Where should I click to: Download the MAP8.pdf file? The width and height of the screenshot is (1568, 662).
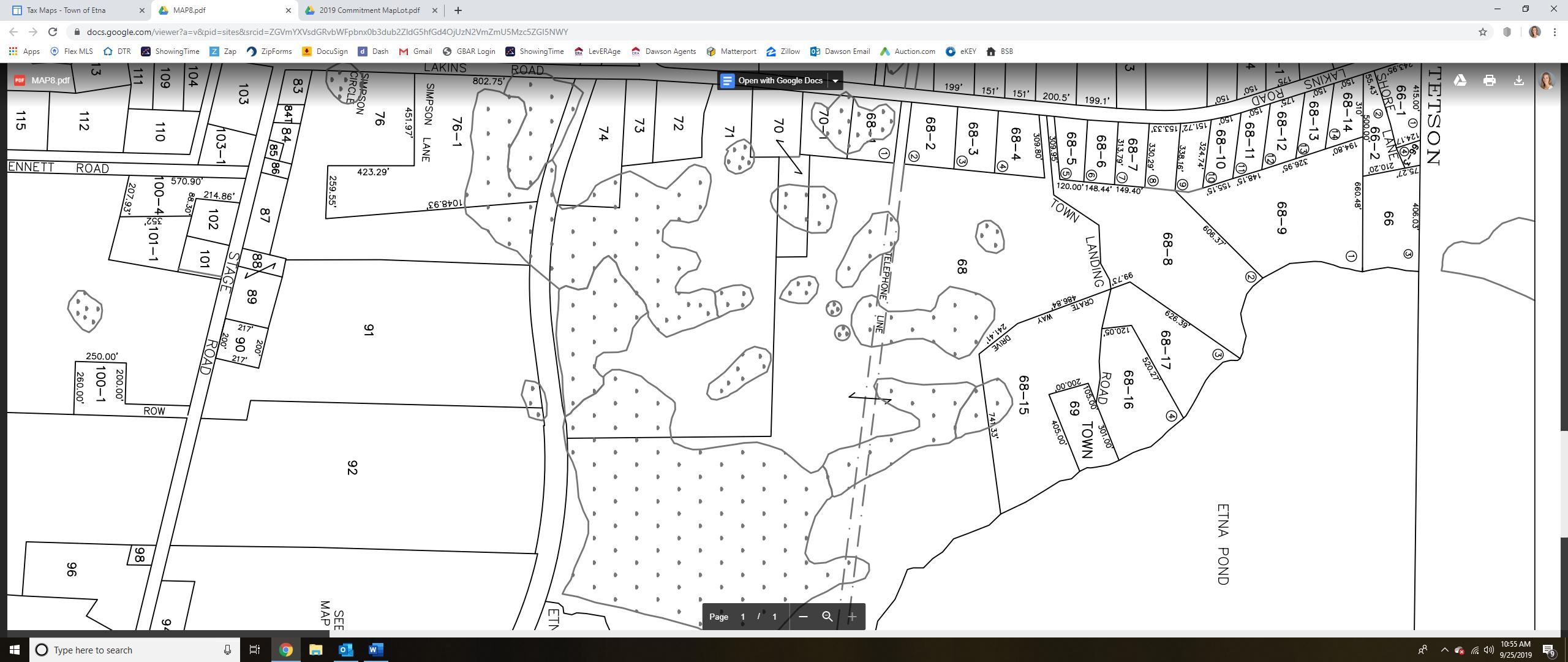(x=1519, y=80)
